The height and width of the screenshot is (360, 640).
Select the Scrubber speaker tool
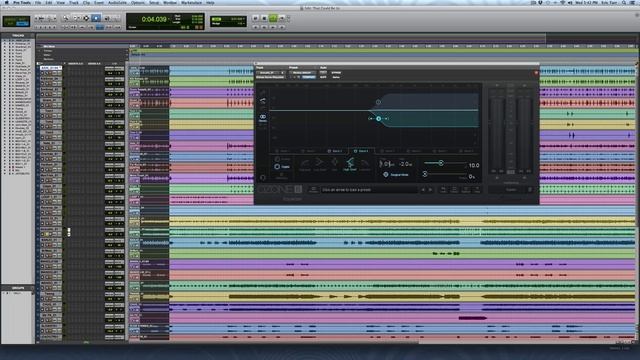107,18
